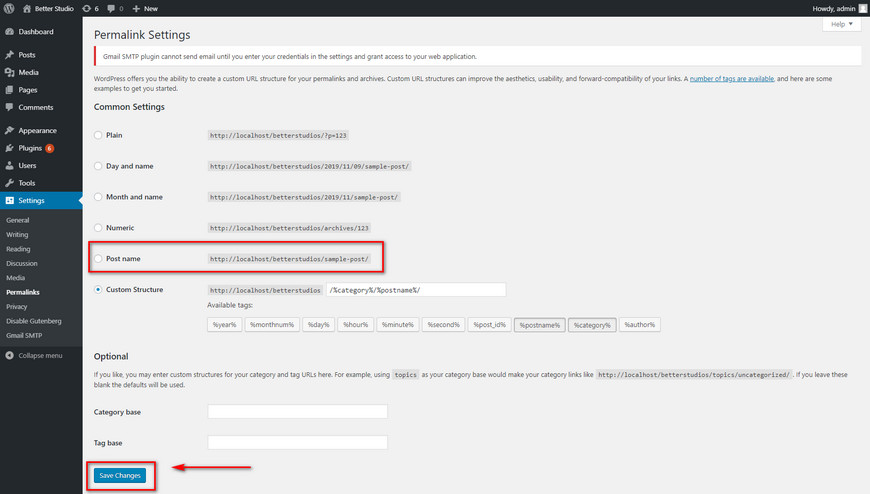Insert the %second% tag
Screen dimensions: 870x494
[443, 325]
